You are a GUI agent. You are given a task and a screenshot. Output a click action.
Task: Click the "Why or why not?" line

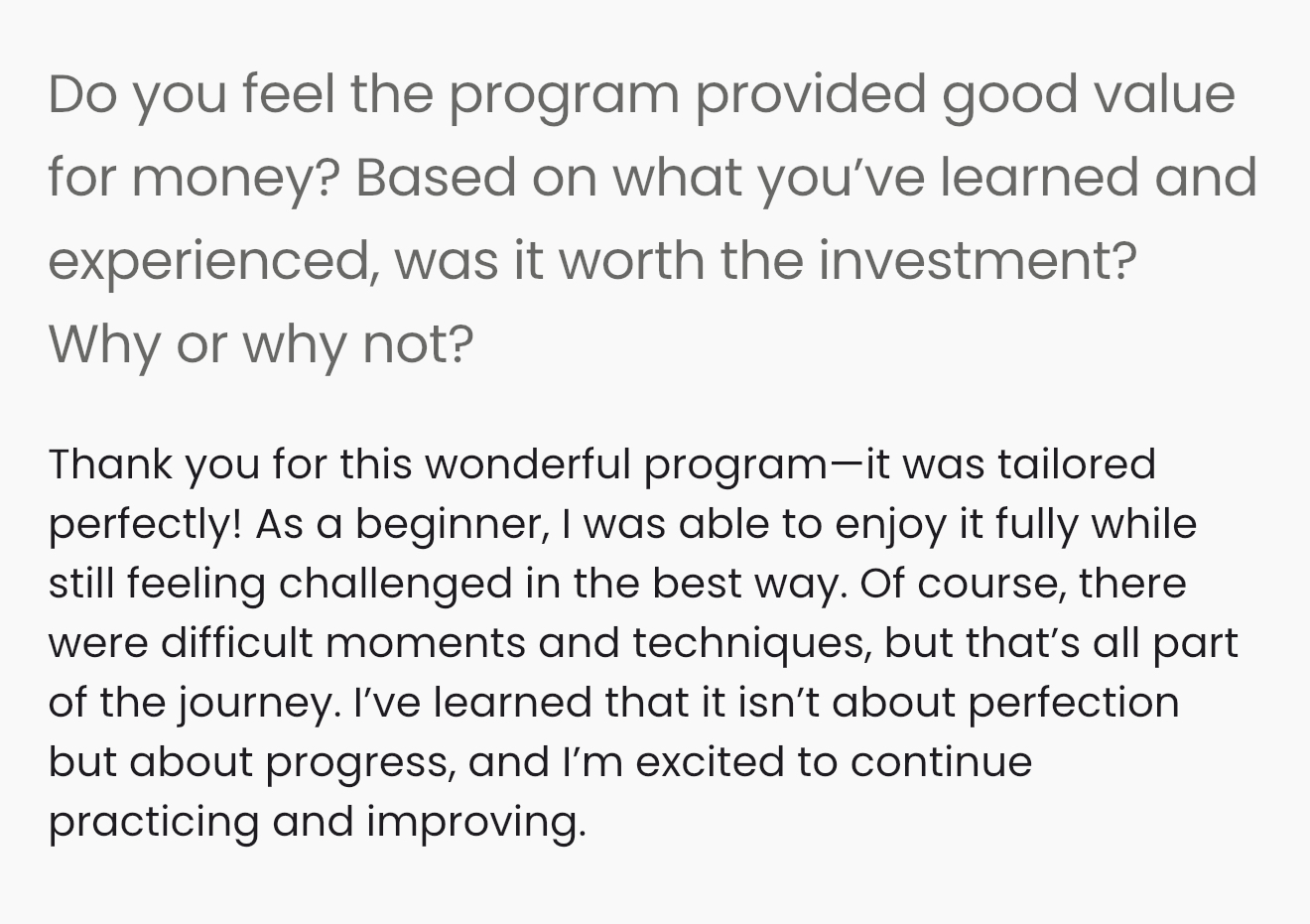tap(261, 344)
